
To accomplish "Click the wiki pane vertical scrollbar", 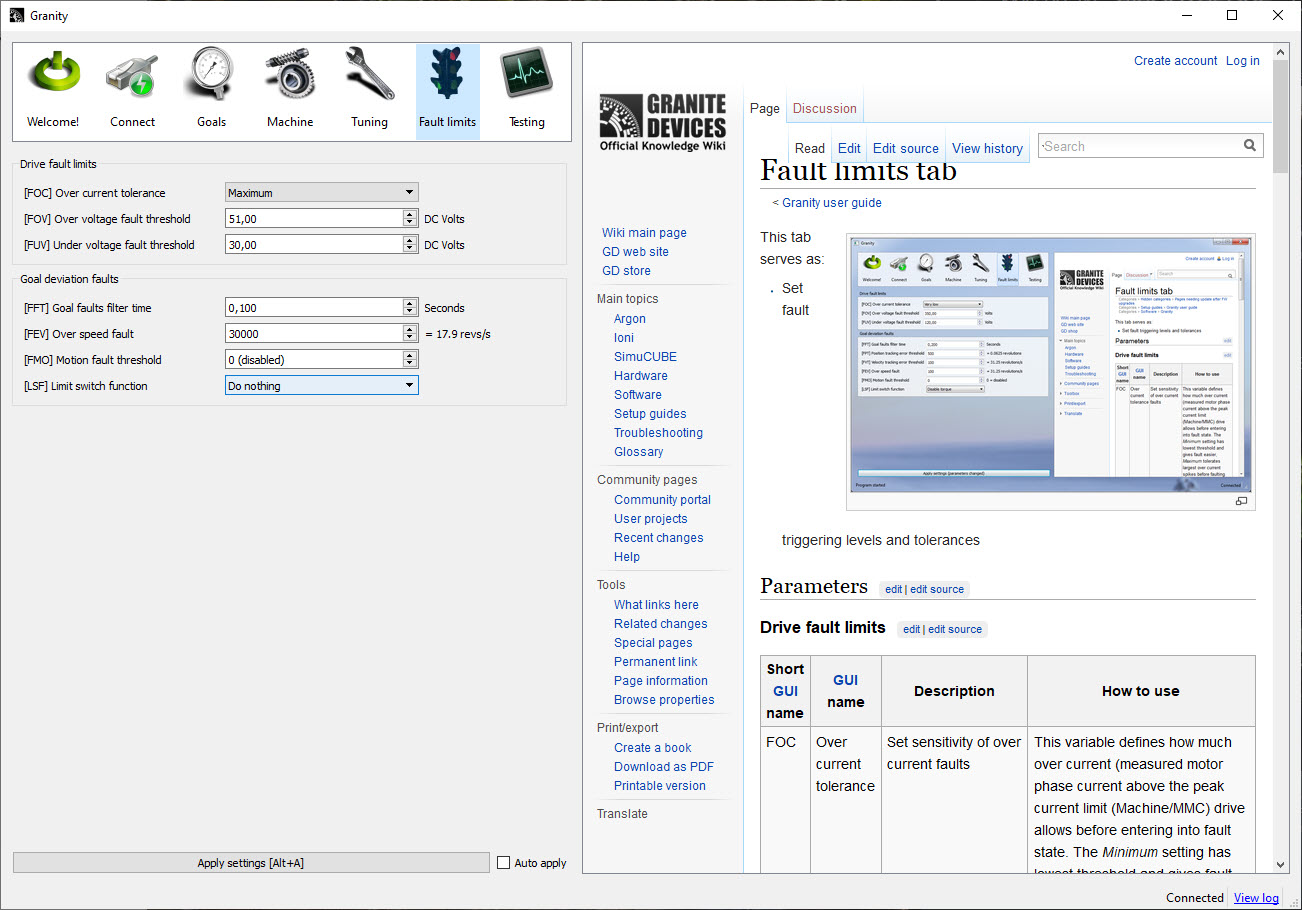I will click(x=1281, y=117).
